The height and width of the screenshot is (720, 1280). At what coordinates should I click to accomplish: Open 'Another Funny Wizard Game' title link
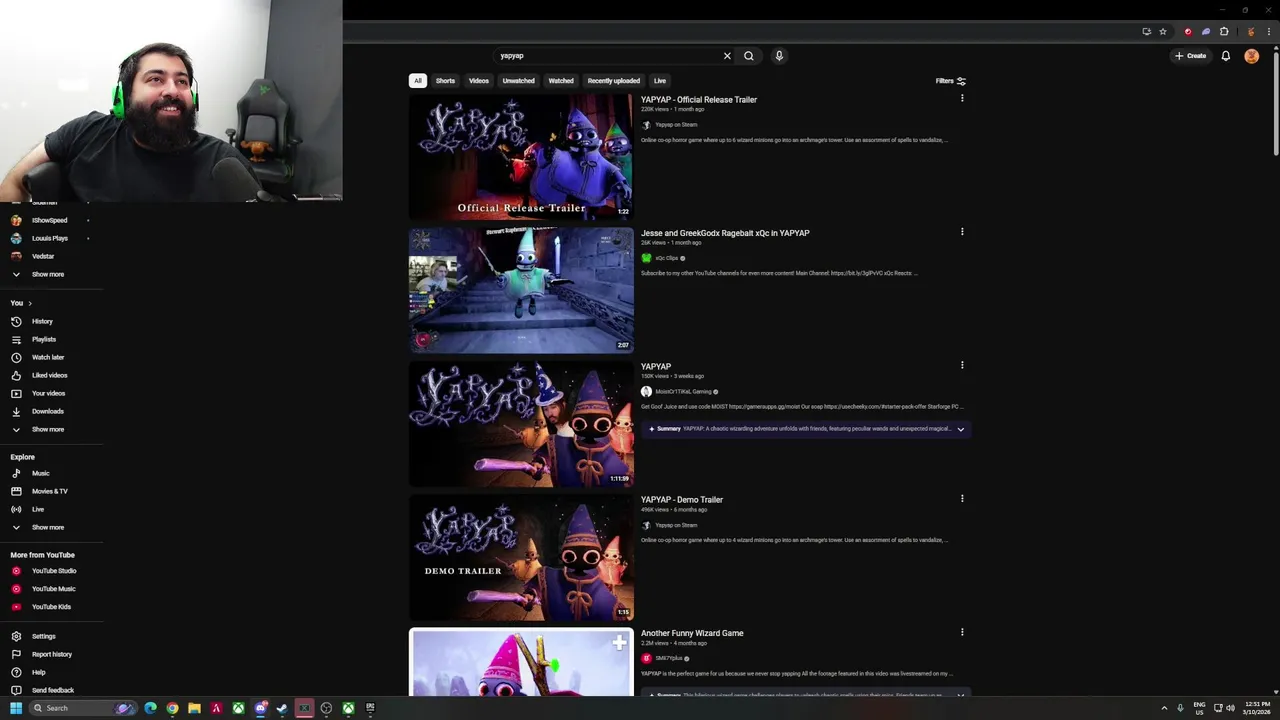[x=692, y=633]
